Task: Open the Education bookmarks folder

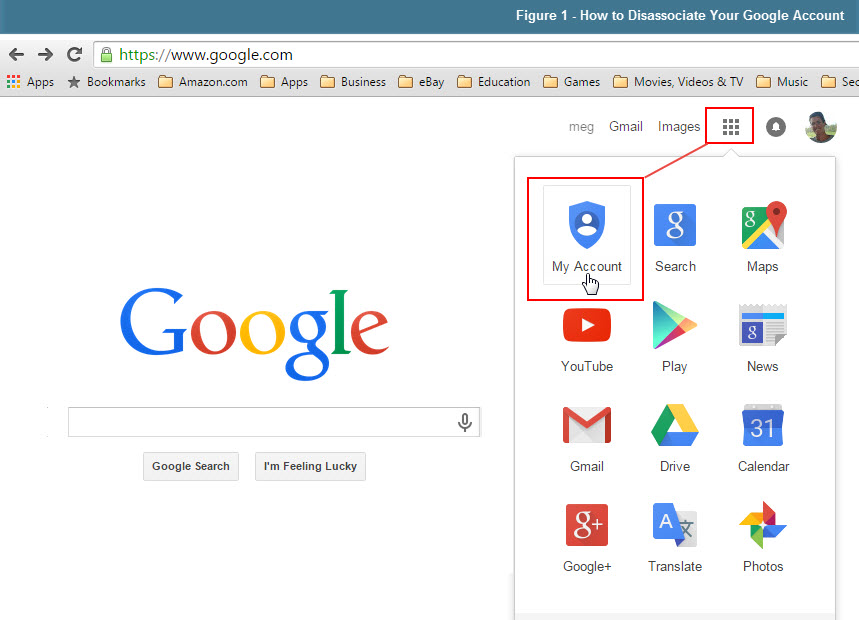Action: point(494,82)
